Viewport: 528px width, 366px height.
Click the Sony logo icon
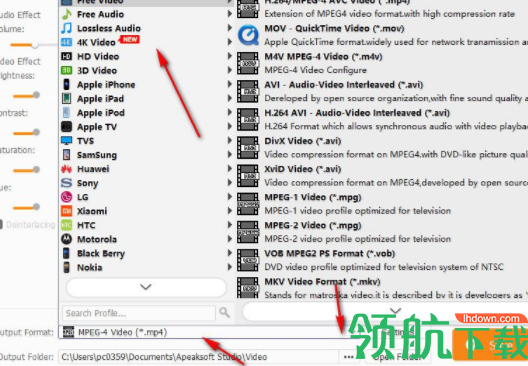coord(66,183)
